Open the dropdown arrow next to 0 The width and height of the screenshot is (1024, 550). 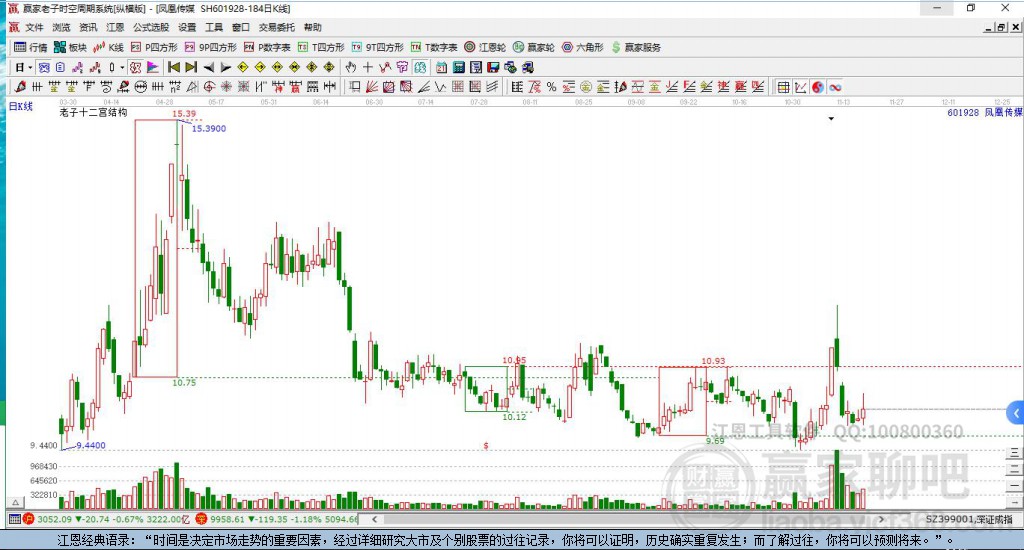pos(122,67)
